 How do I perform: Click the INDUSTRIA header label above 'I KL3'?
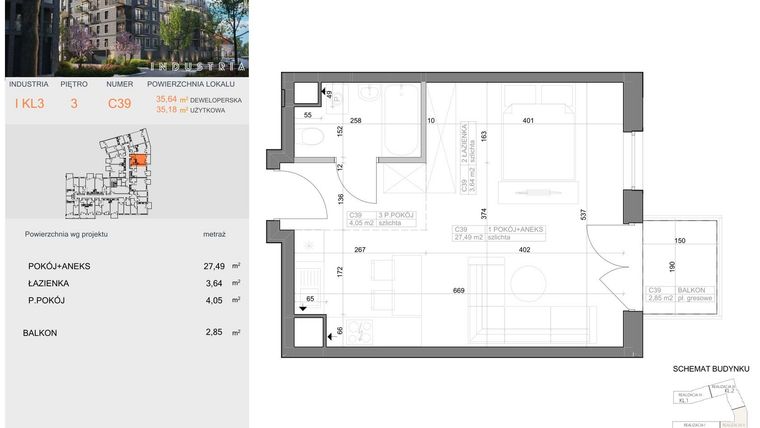tap(29, 84)
